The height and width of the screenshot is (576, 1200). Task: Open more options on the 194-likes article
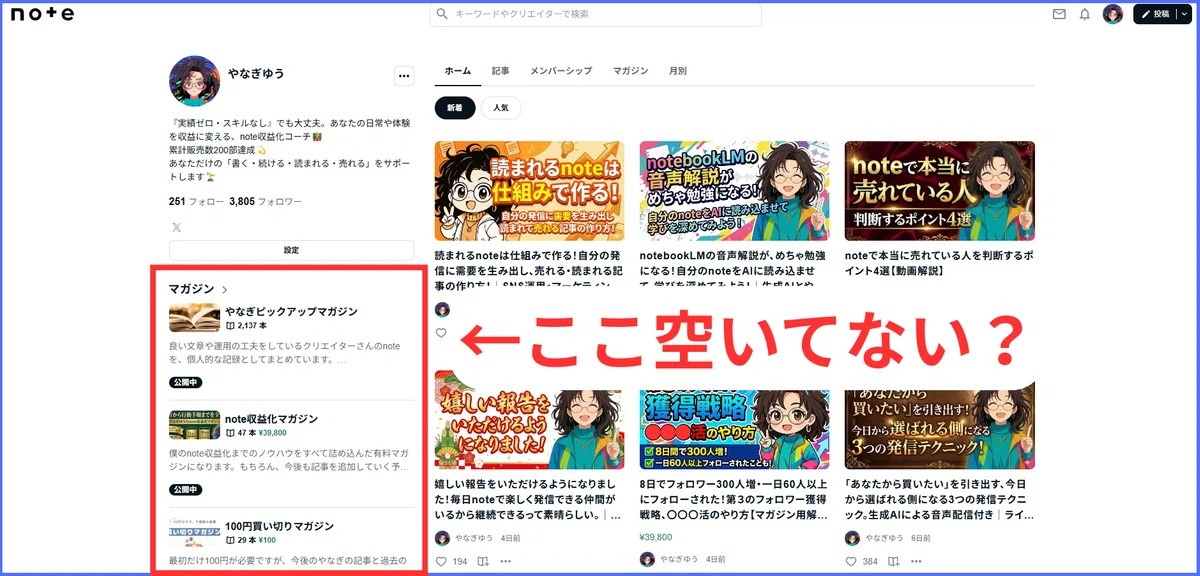click(506, 561)
